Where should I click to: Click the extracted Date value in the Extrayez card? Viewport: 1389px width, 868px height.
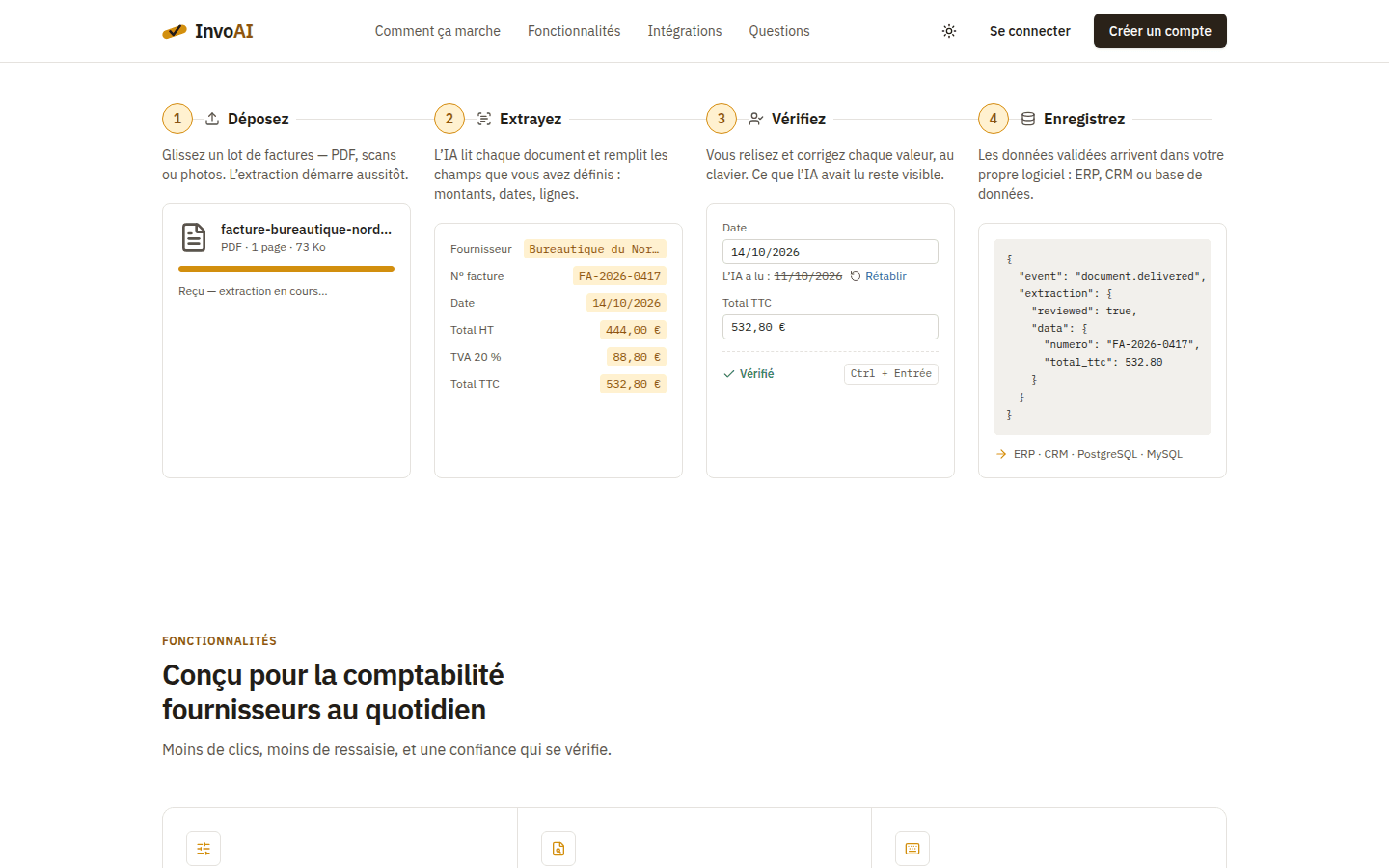[626, 303]
